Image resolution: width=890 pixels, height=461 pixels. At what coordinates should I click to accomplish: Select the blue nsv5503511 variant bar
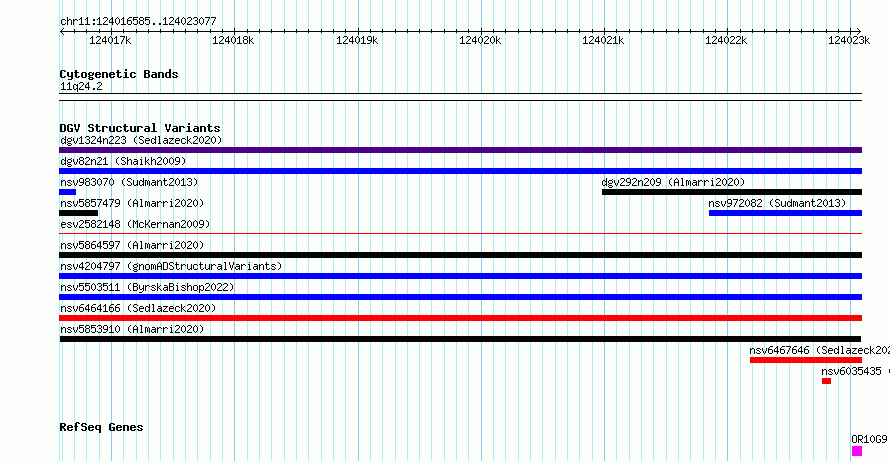coord(460,297)
